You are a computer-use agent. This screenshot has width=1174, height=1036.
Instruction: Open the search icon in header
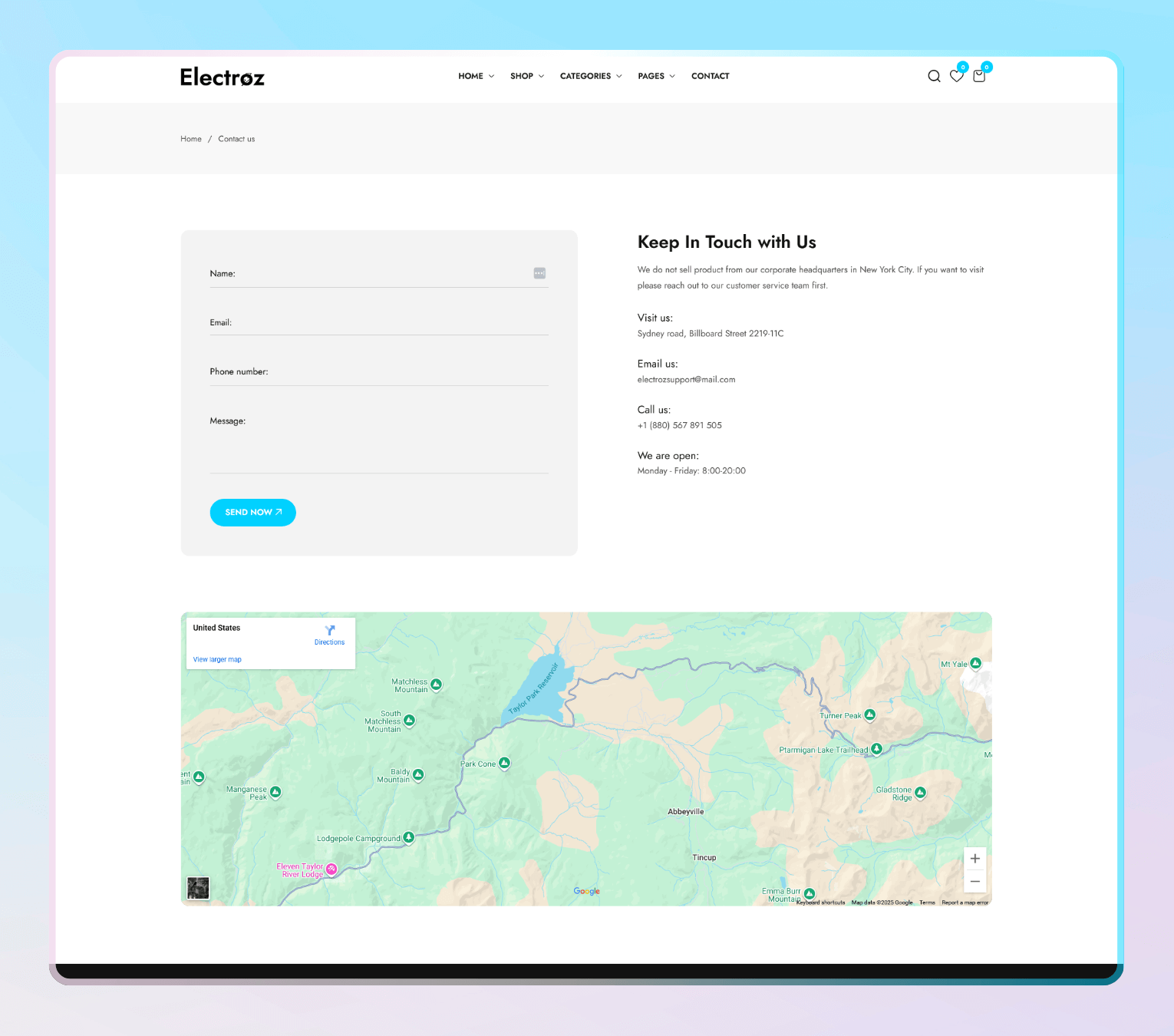(934, 76)
